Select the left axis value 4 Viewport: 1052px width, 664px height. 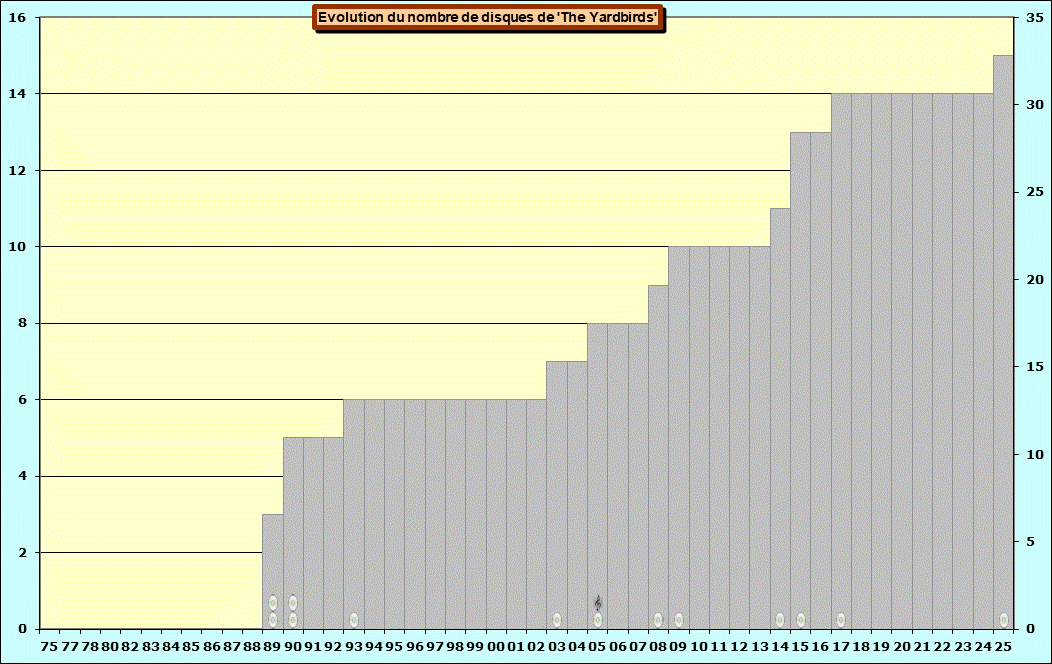[x=23, y=476]
